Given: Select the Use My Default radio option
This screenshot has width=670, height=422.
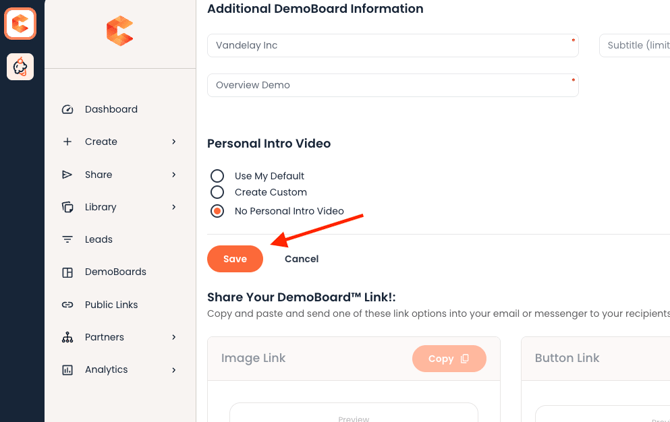Looking at the screenshot, I should coord(217,176).
